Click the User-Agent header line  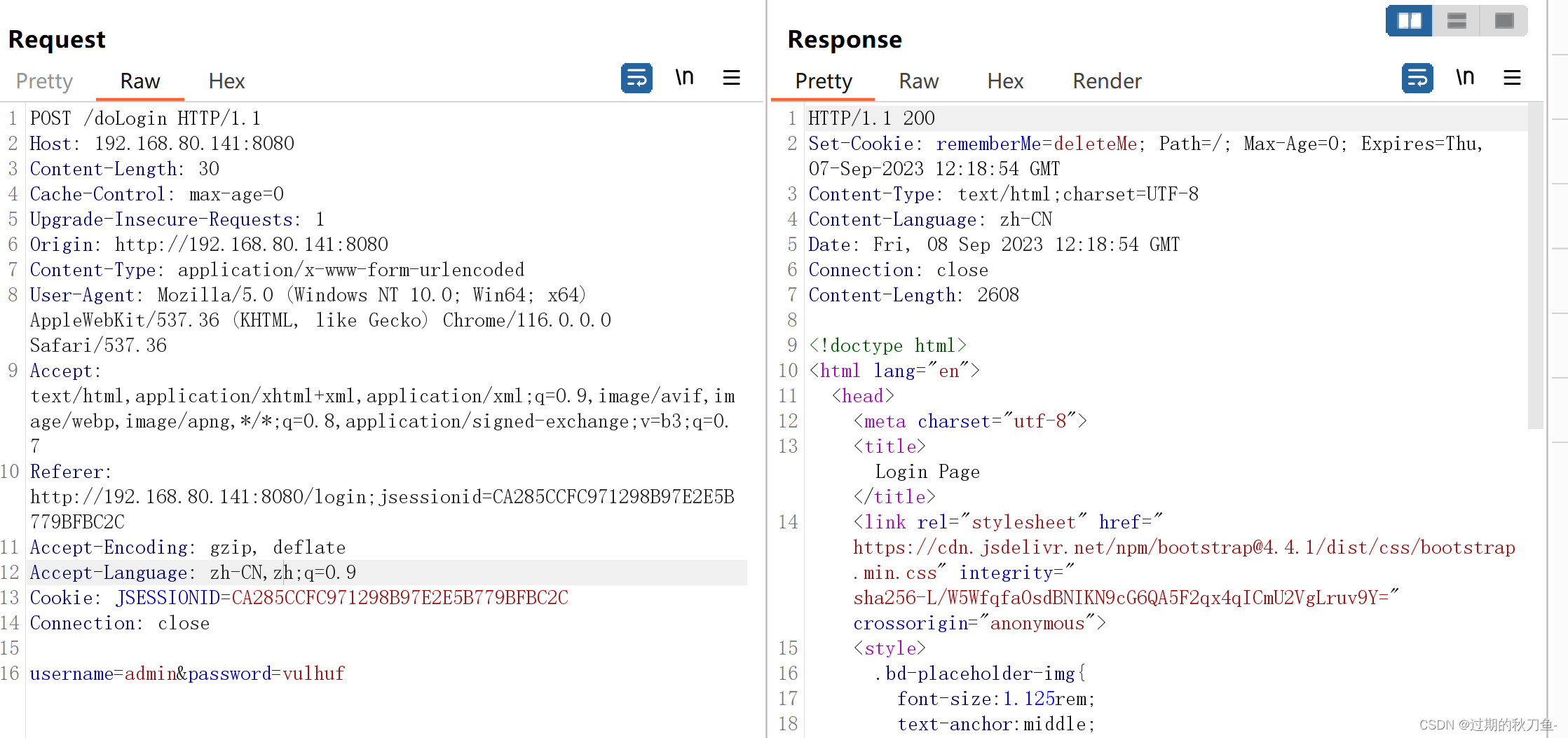[x=320, y=320]
